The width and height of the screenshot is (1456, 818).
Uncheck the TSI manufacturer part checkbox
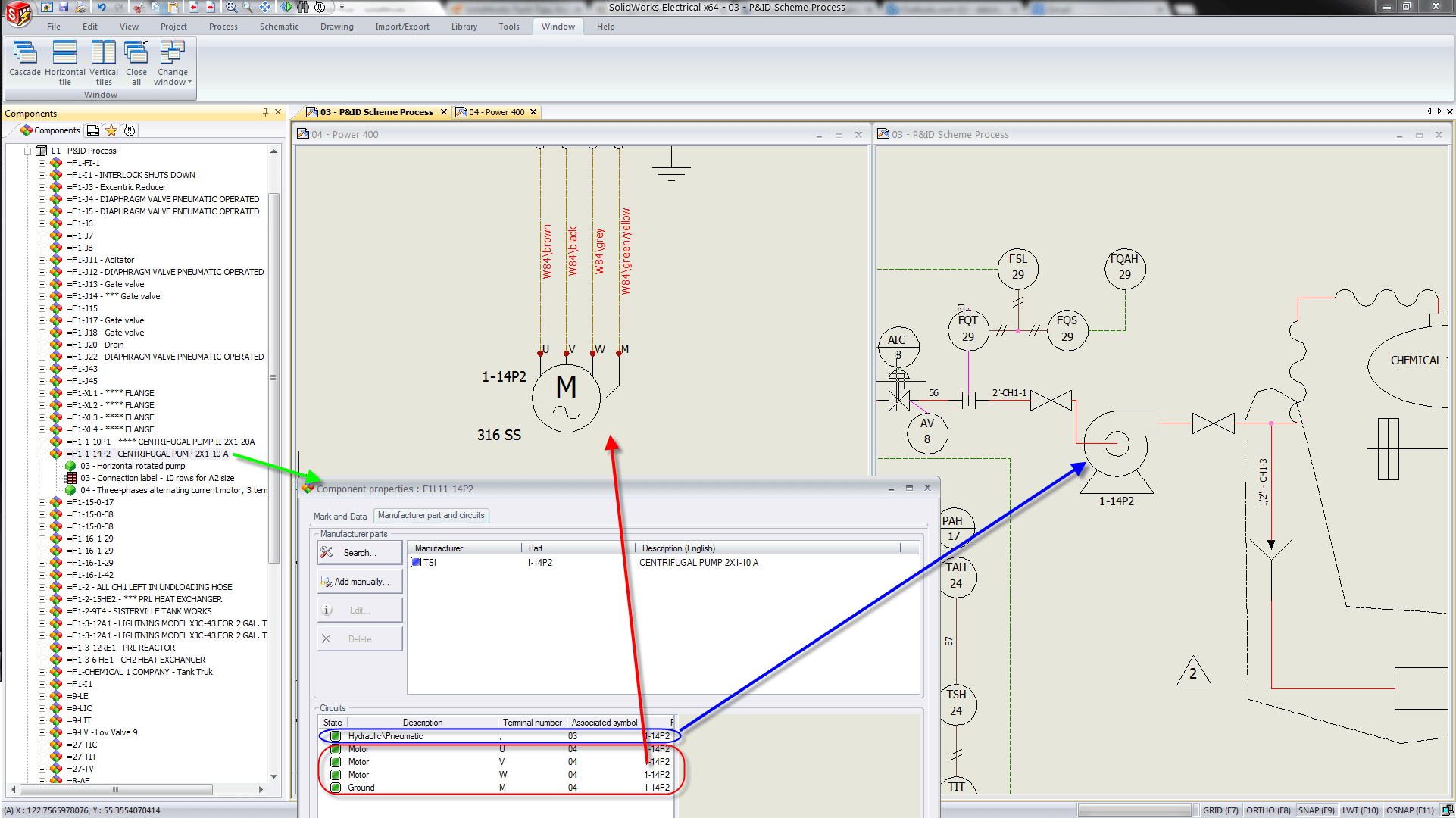click(x=415, y=562)
